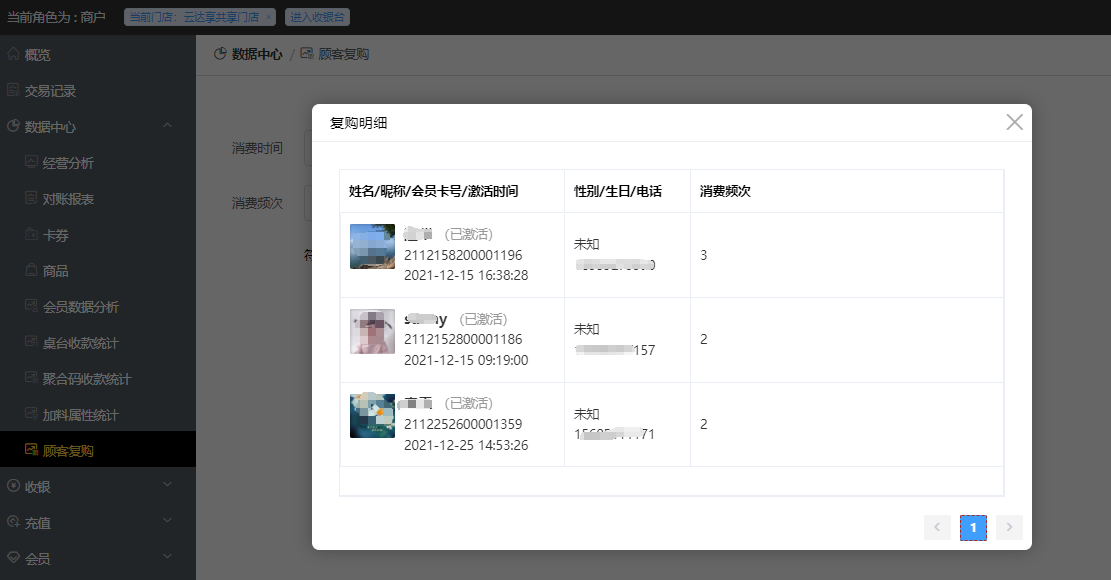Viewport: 1111px width, 580px height.
Task: Open 聚合码收款统计 in the sidebar
Action: [x=98, y=379]
